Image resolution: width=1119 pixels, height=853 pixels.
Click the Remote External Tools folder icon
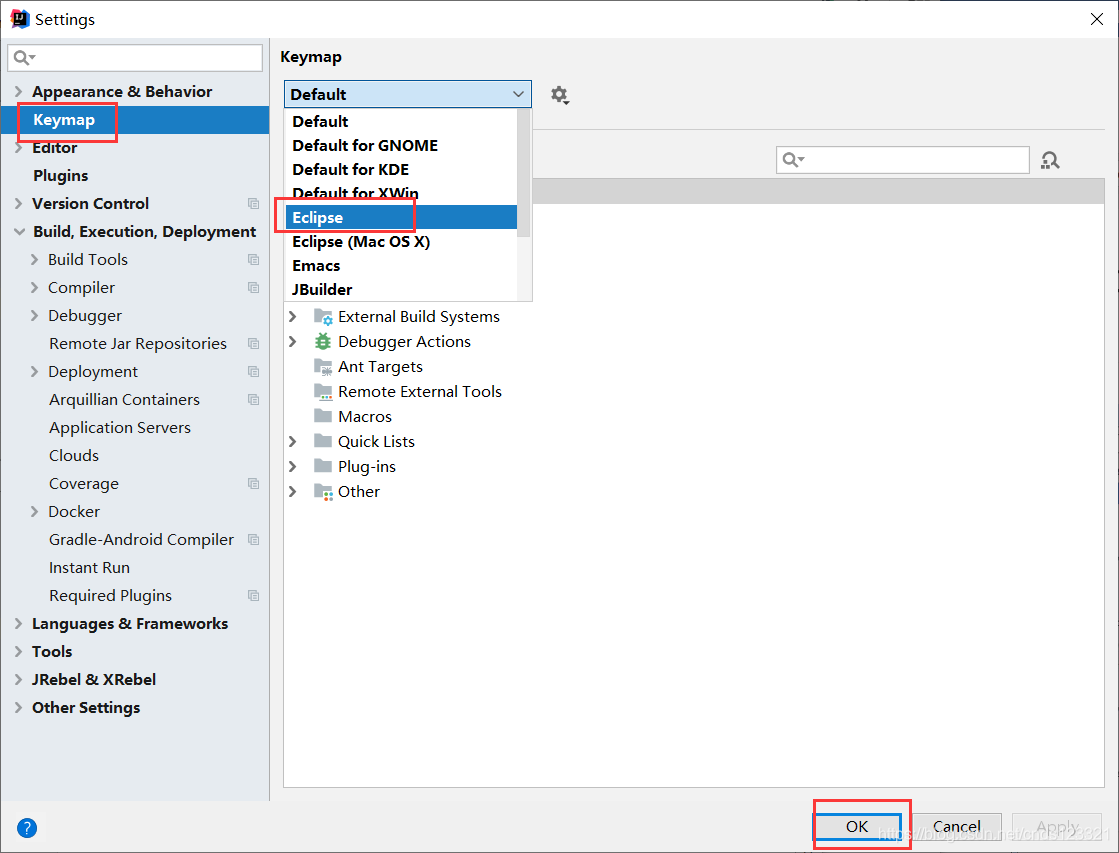click(x=323, y=392)
